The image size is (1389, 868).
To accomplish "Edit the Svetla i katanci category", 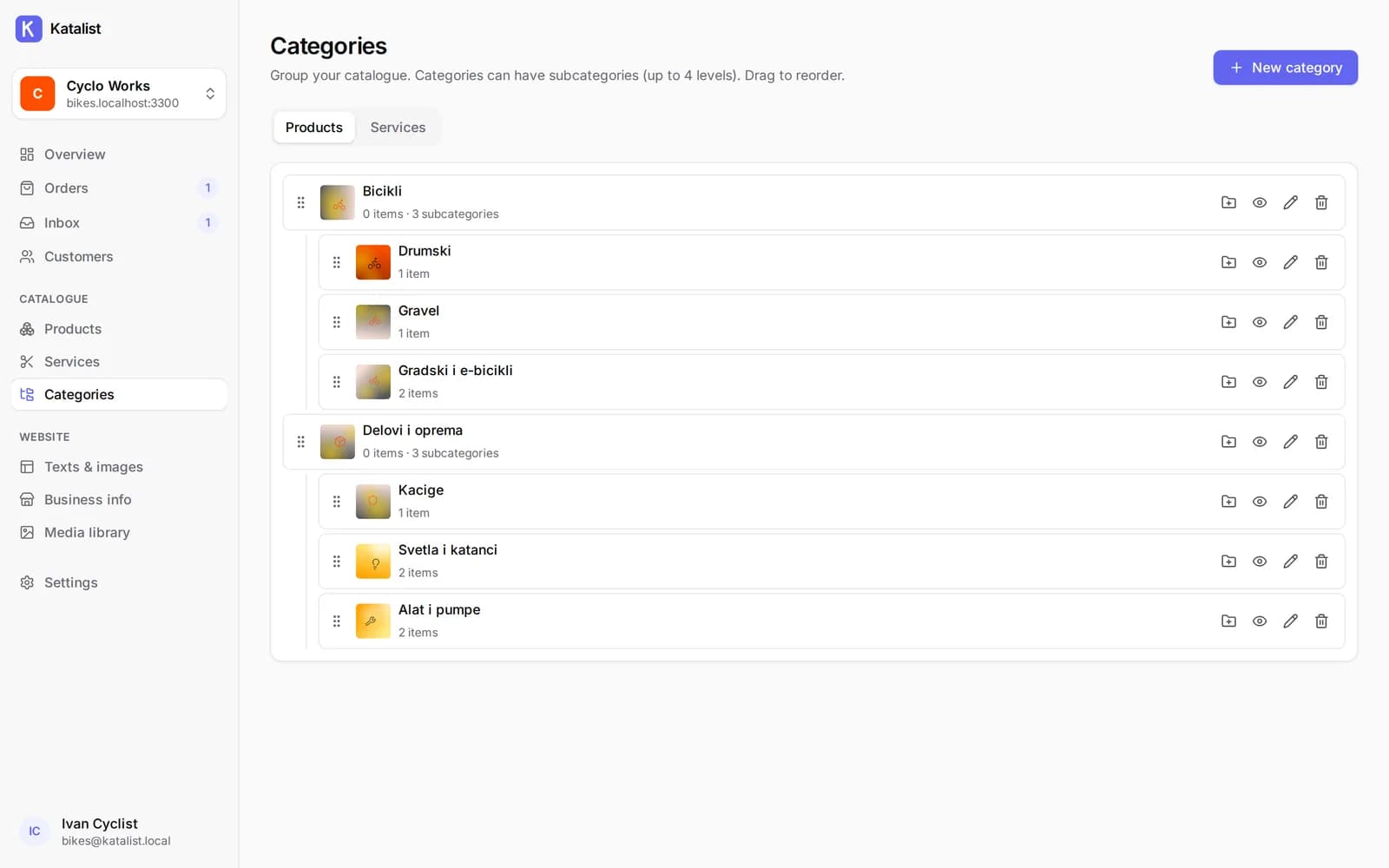I will click(1290, 562).
